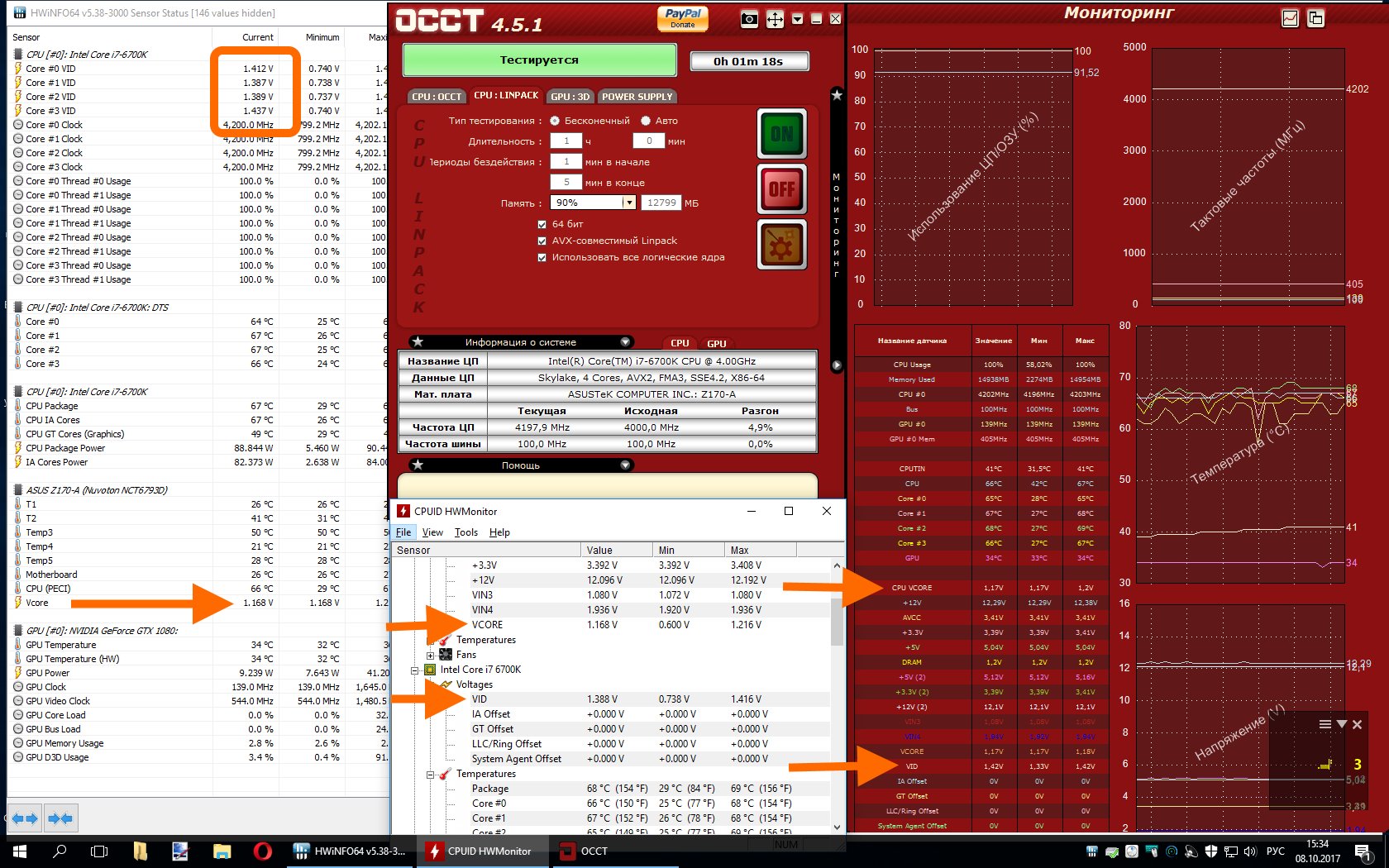Collapse the Информация о системе section arrow
Viewport: 1389px width, 868px height.
(626, 342)
